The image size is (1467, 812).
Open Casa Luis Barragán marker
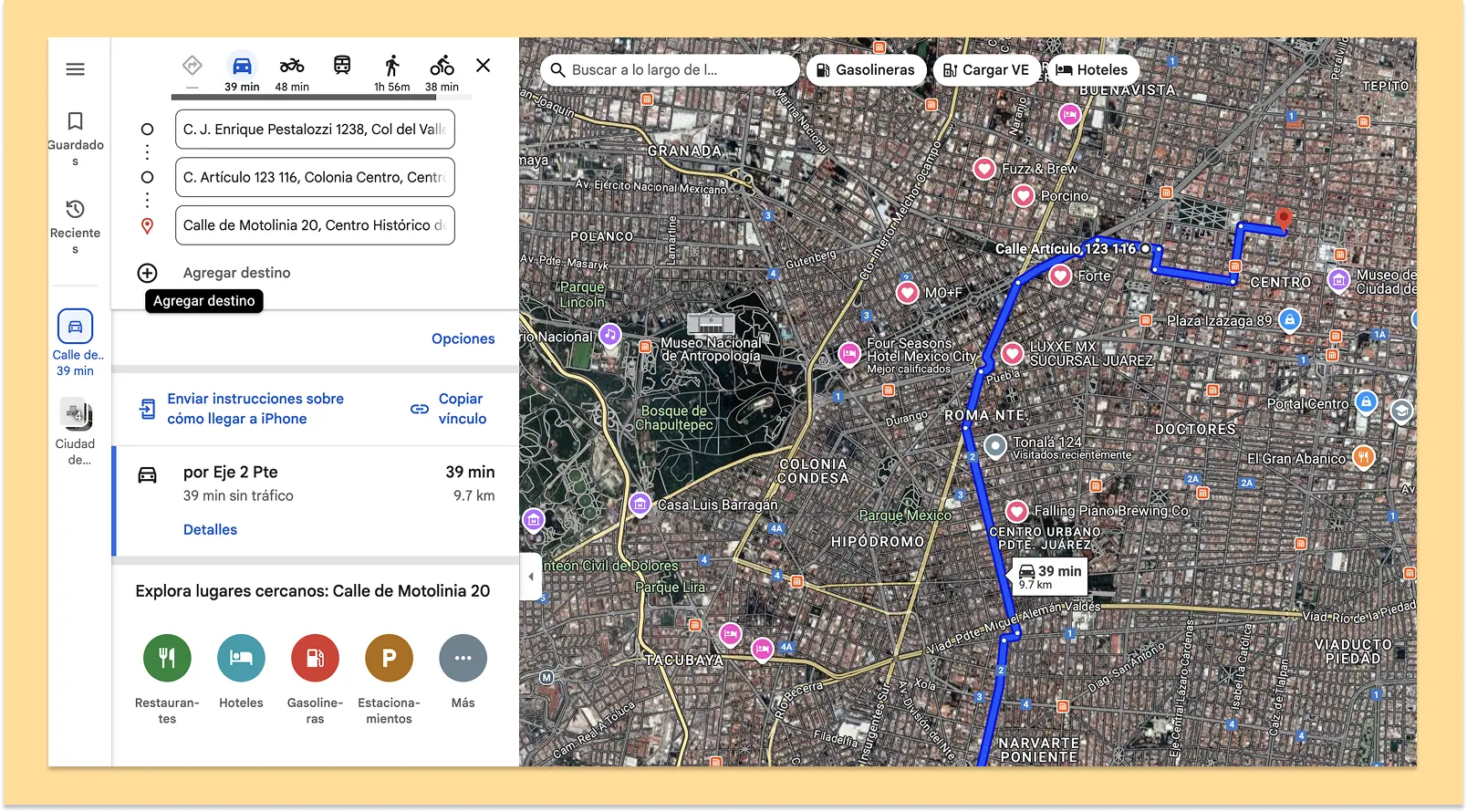click(x=640, y=504)
